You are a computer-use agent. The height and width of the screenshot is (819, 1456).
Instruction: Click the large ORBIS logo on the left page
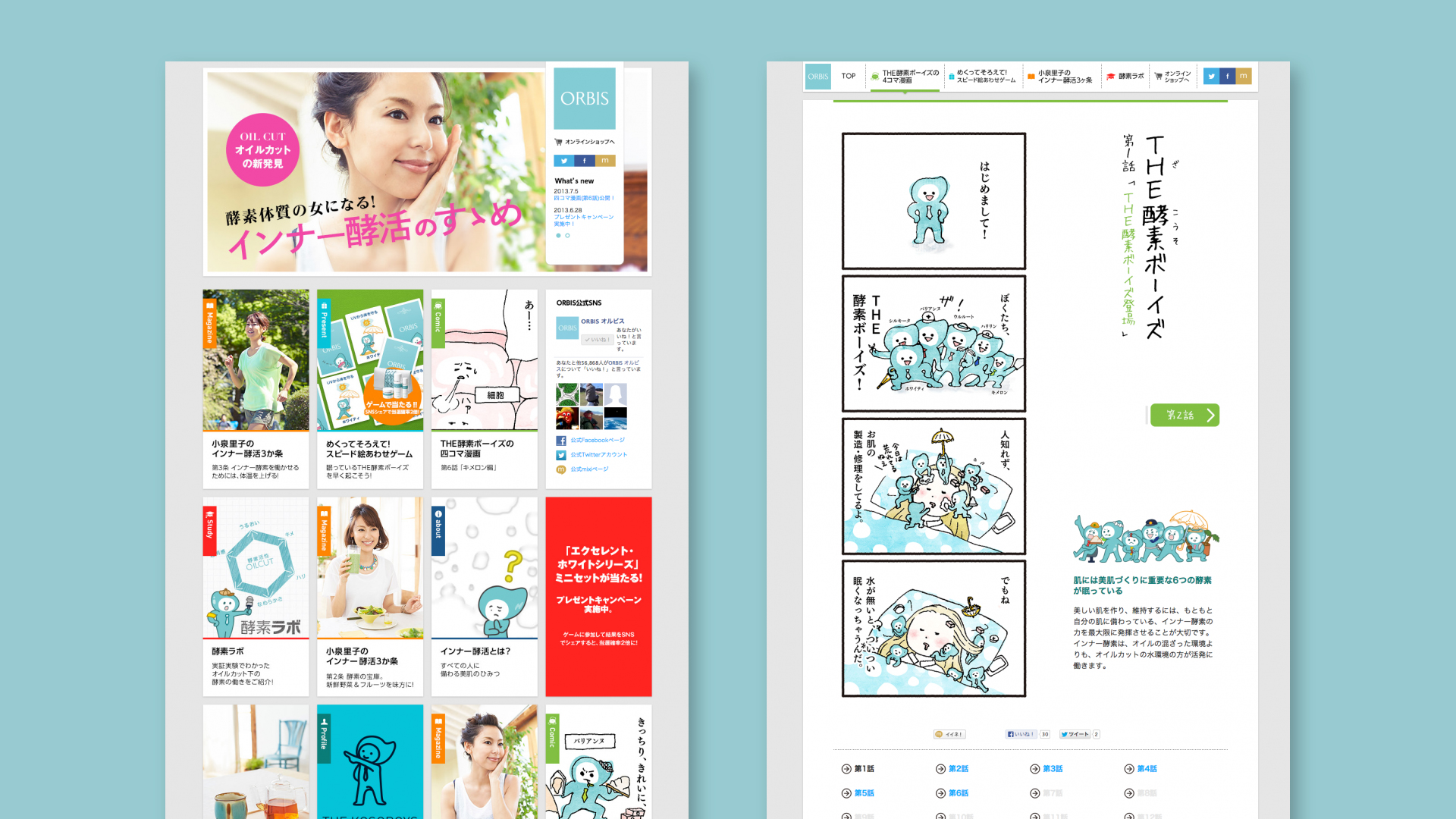pos(585,99)
